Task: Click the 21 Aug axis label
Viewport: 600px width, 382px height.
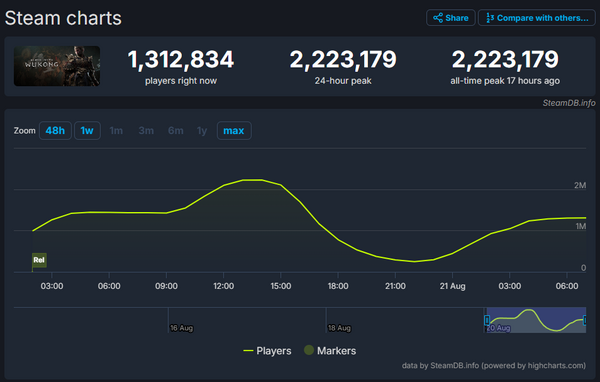Action: [452, 286]
